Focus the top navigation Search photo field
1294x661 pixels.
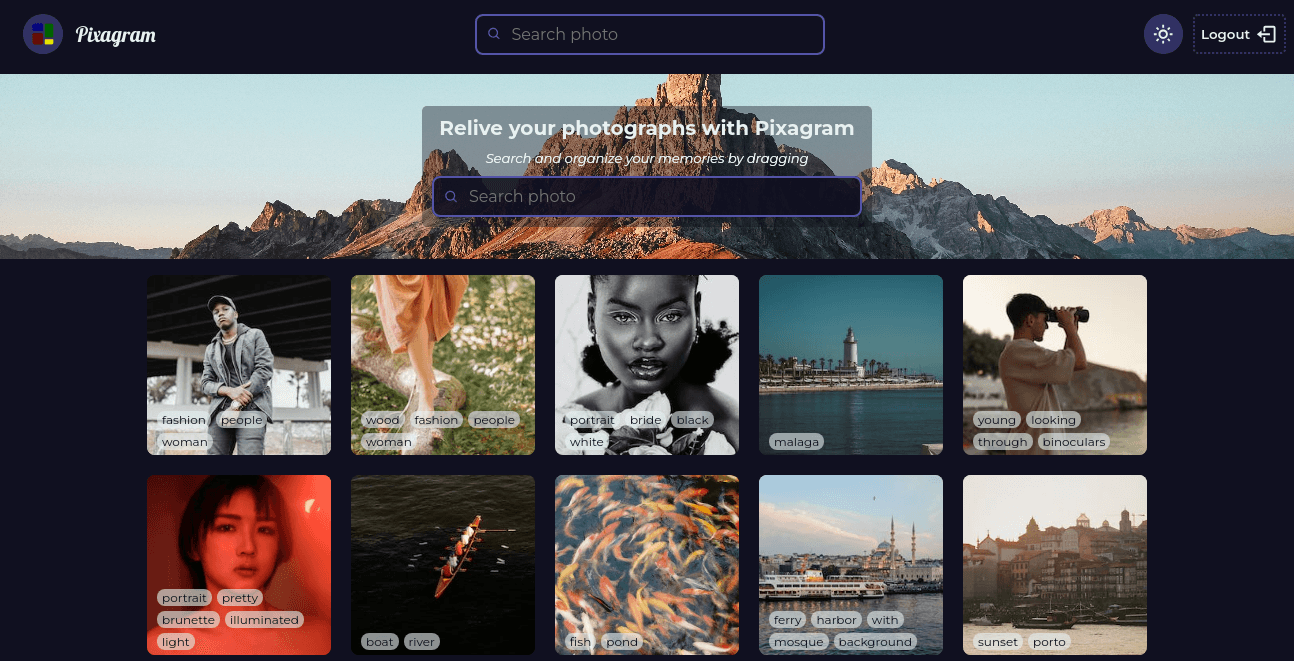(x=660, y=34)
